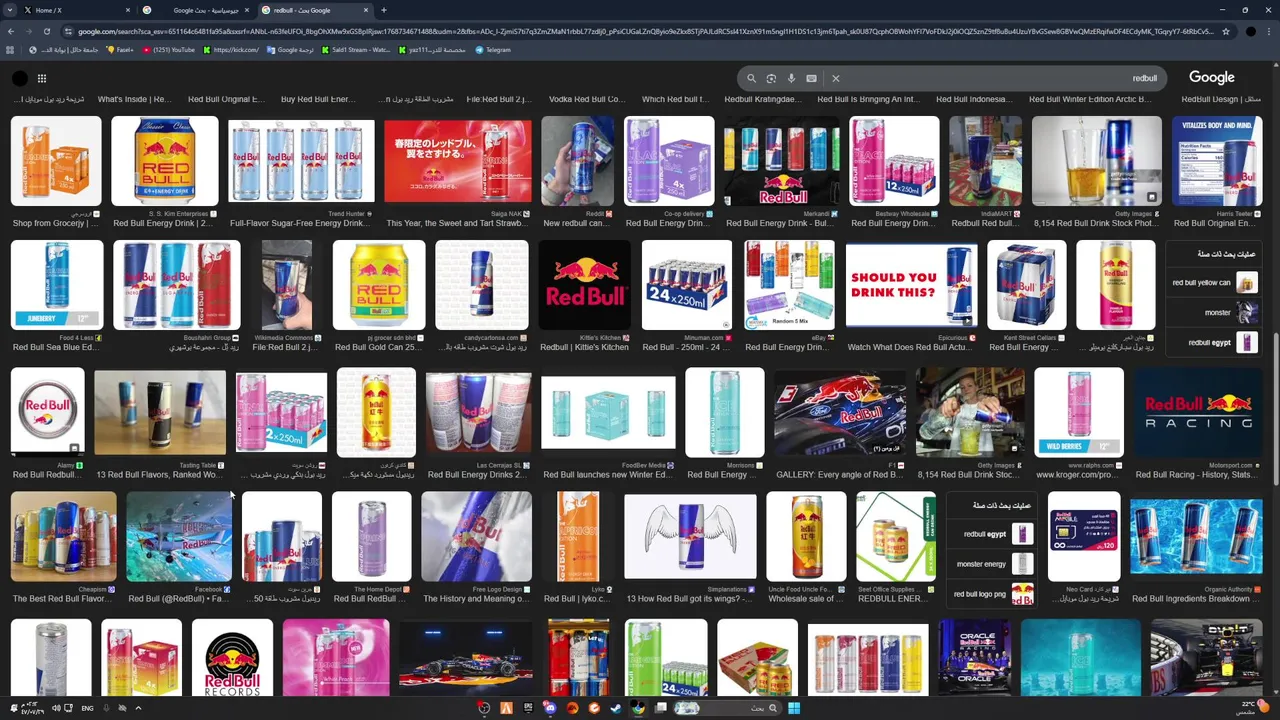Open Discord from the taskbar

(x=550, y=708)
